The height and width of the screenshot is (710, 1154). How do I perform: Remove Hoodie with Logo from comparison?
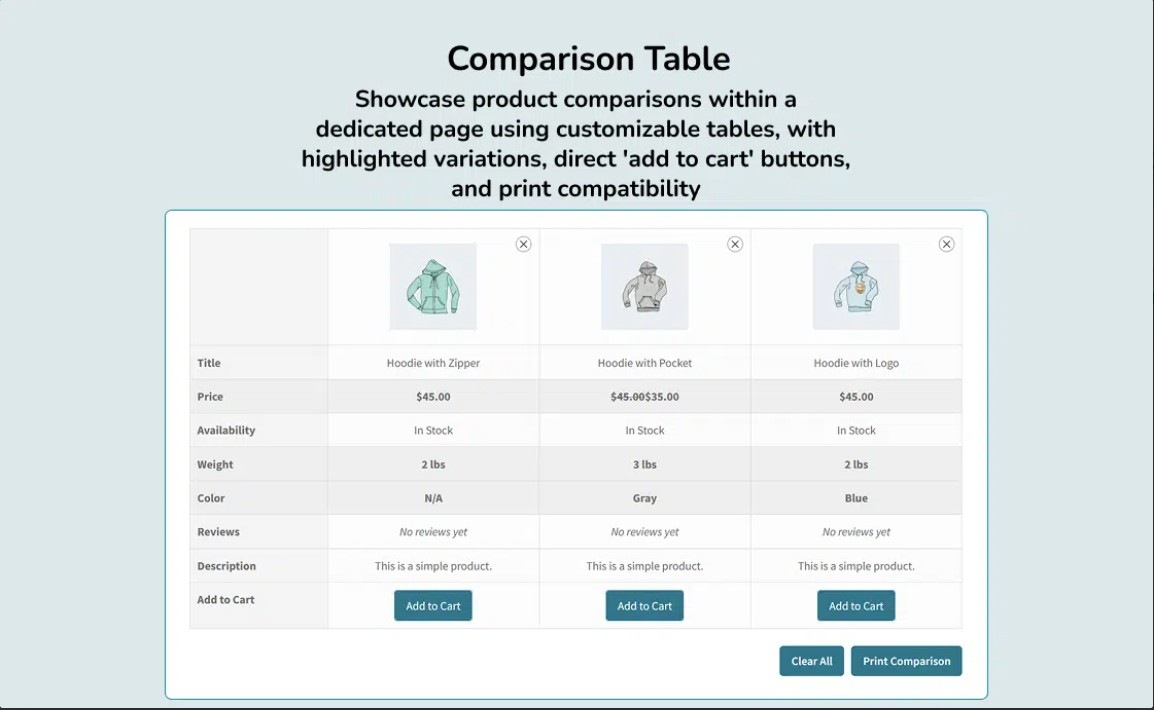pos(946,244)
